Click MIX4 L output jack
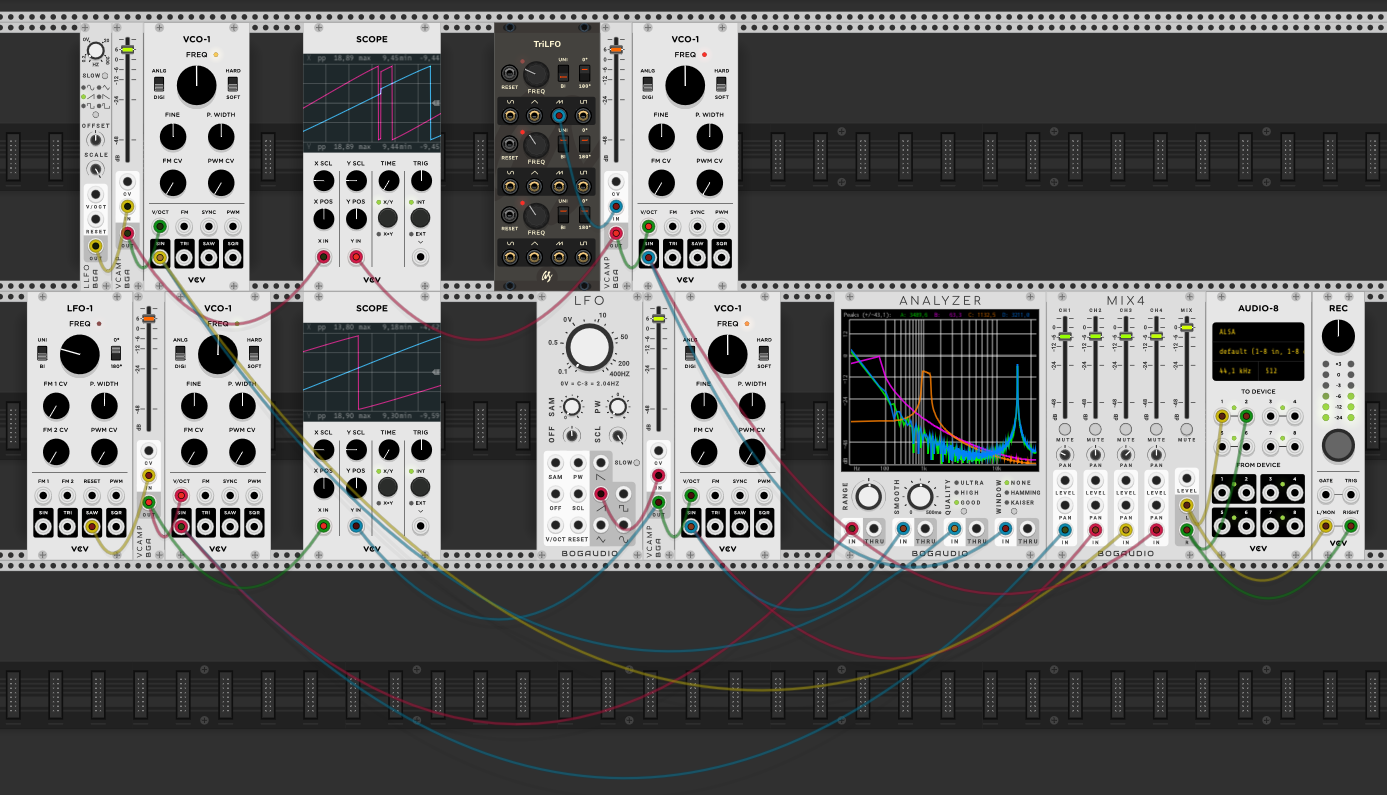This screenshot has width=1387, height=795. tap(1187, 506)
